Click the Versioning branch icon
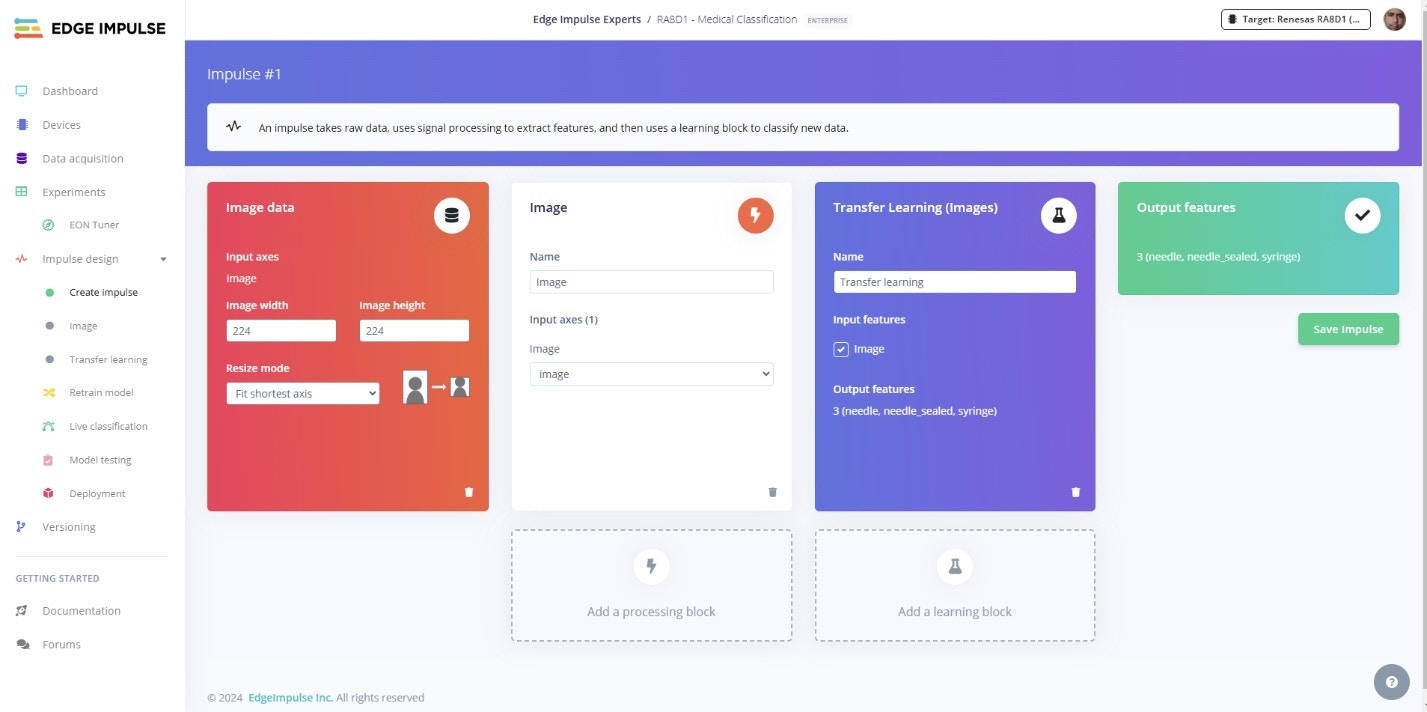Screen dimensions: 1427x712 pyautogui.click(x=21, y=527)
